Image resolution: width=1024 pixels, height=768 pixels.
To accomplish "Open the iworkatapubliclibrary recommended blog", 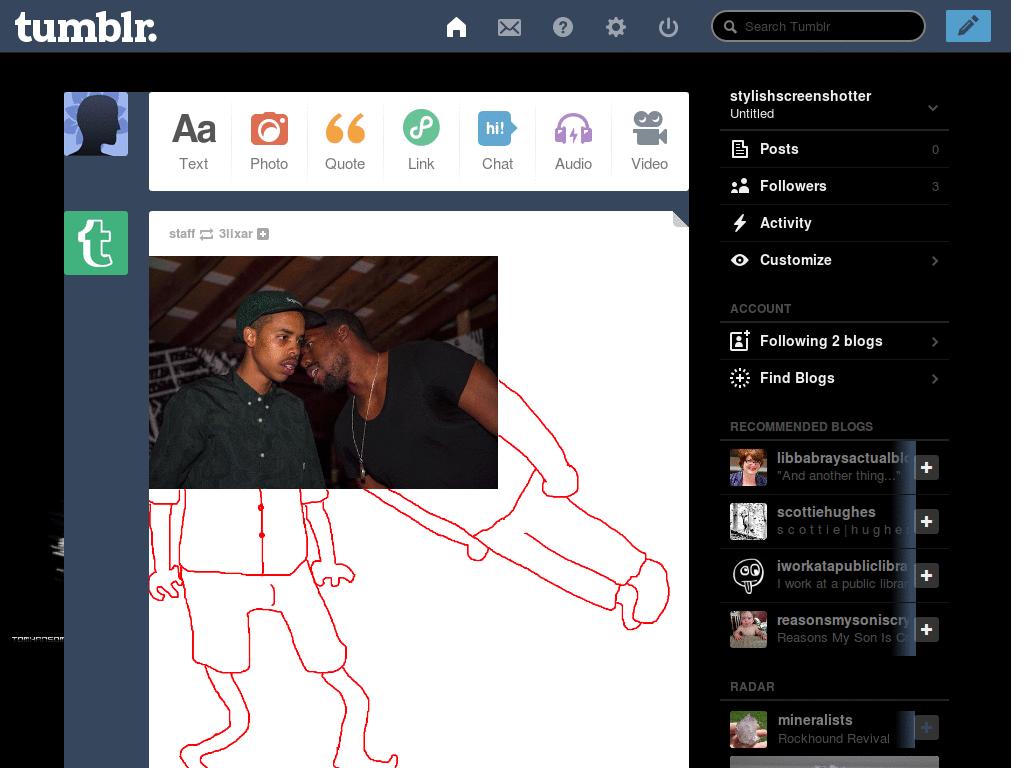I will [x=842, y=566].
